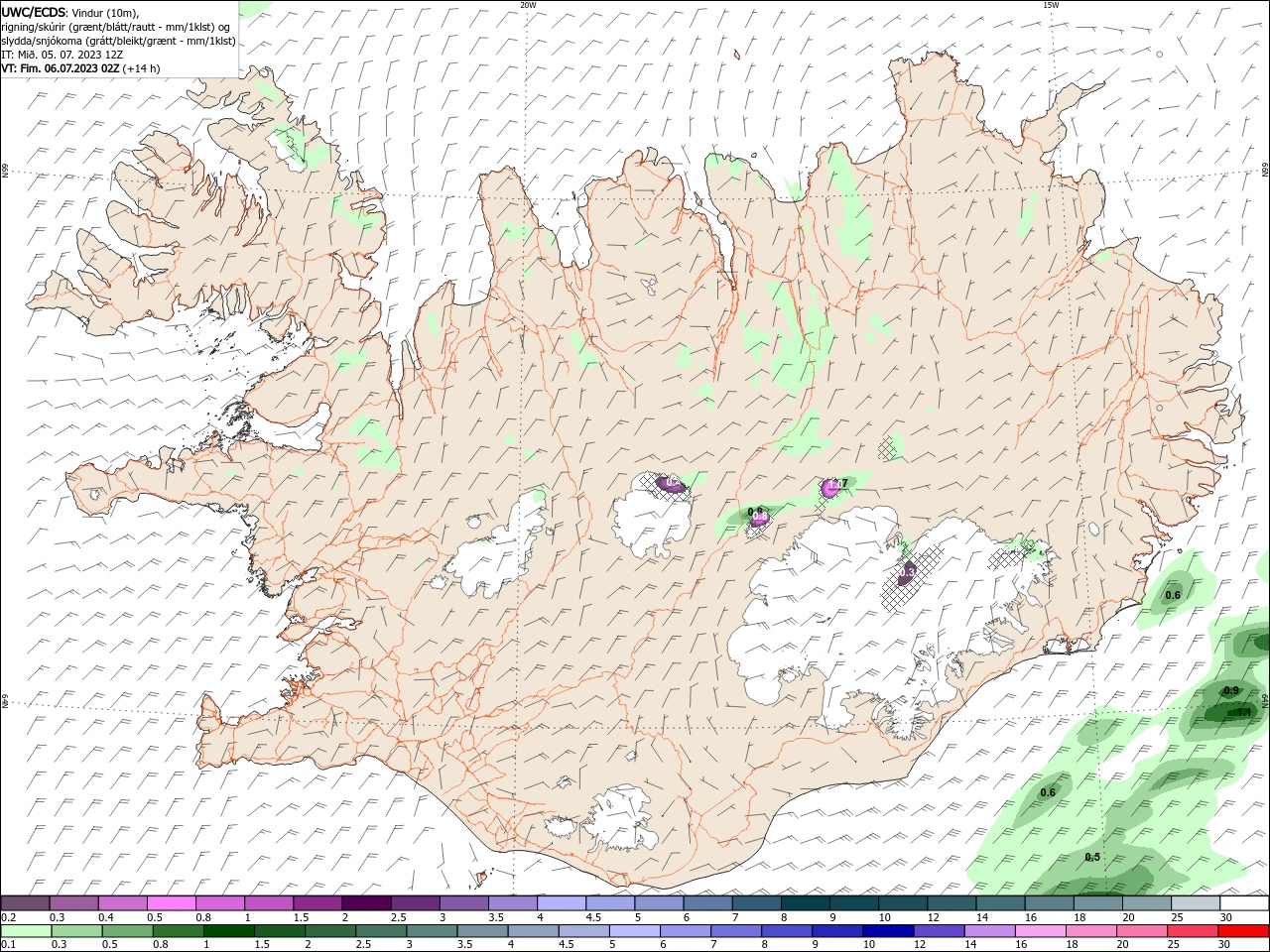This screenshot has width=1270, height=952.
Task: Click the small southern glacier near the coast
Action: pos(621,819)
